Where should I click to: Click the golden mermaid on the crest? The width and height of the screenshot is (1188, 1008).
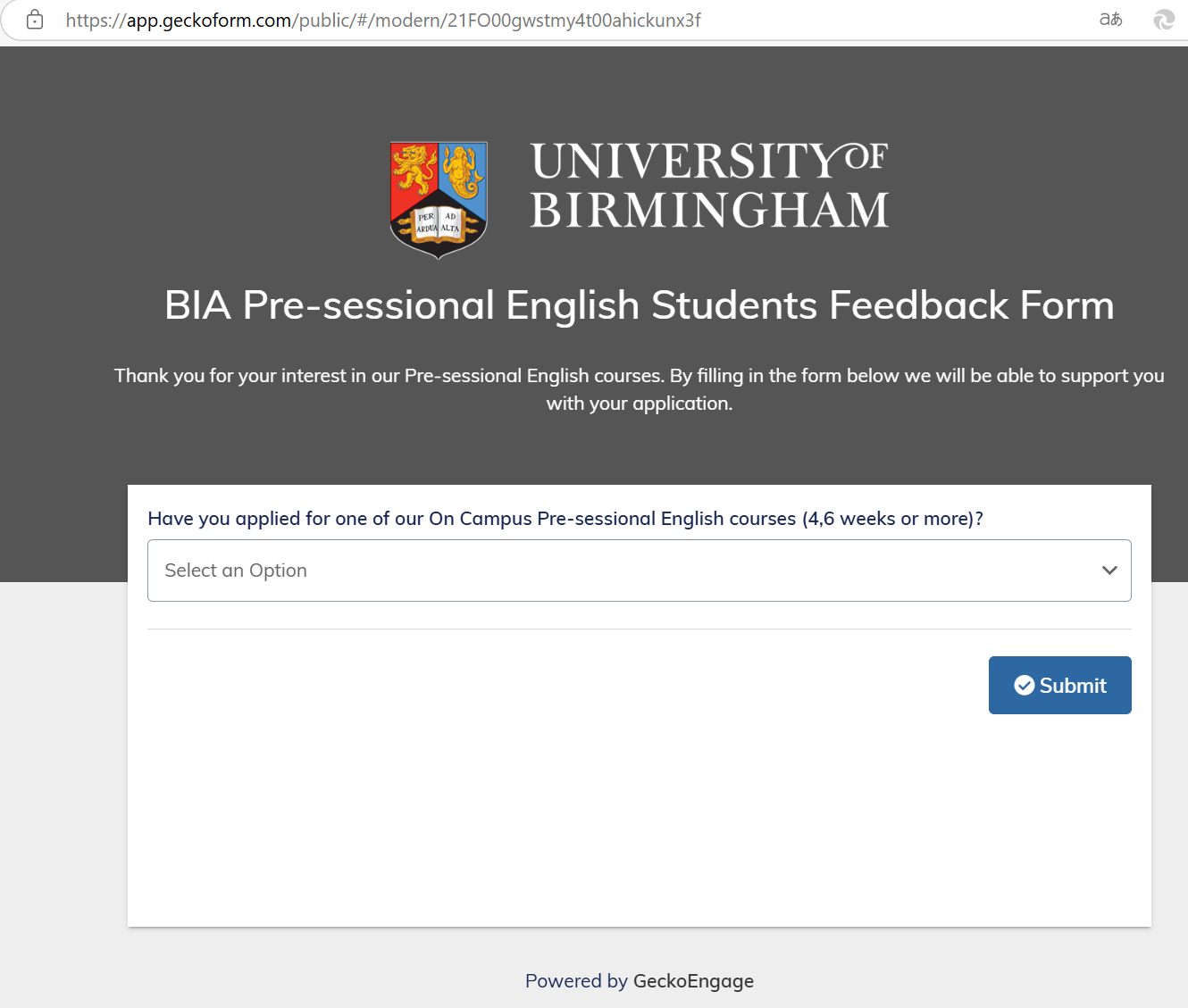pos(463,171)
